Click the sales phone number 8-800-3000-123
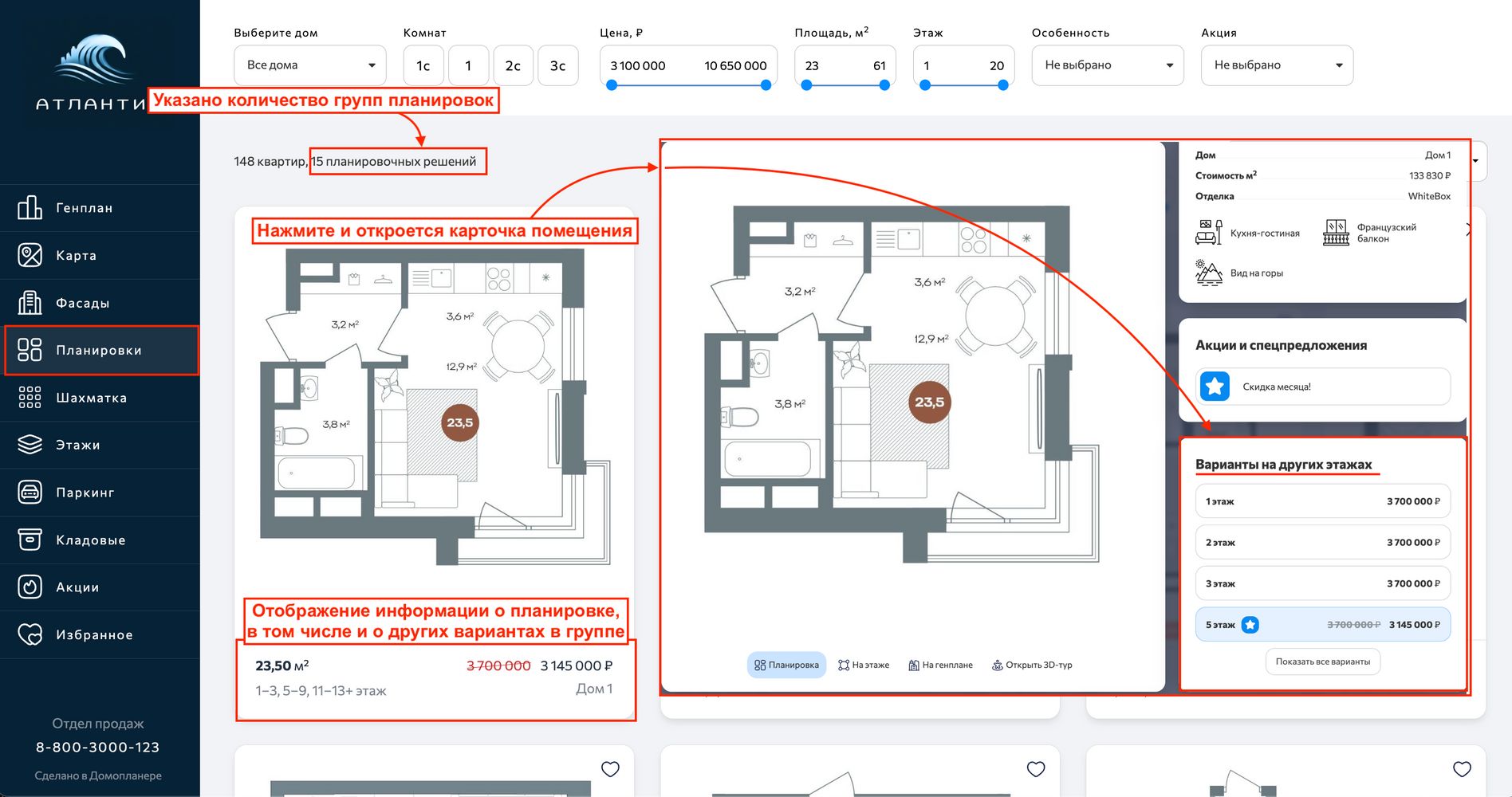Image resolution: width=1512 pixels, height=797 pixels. point(97,748)
